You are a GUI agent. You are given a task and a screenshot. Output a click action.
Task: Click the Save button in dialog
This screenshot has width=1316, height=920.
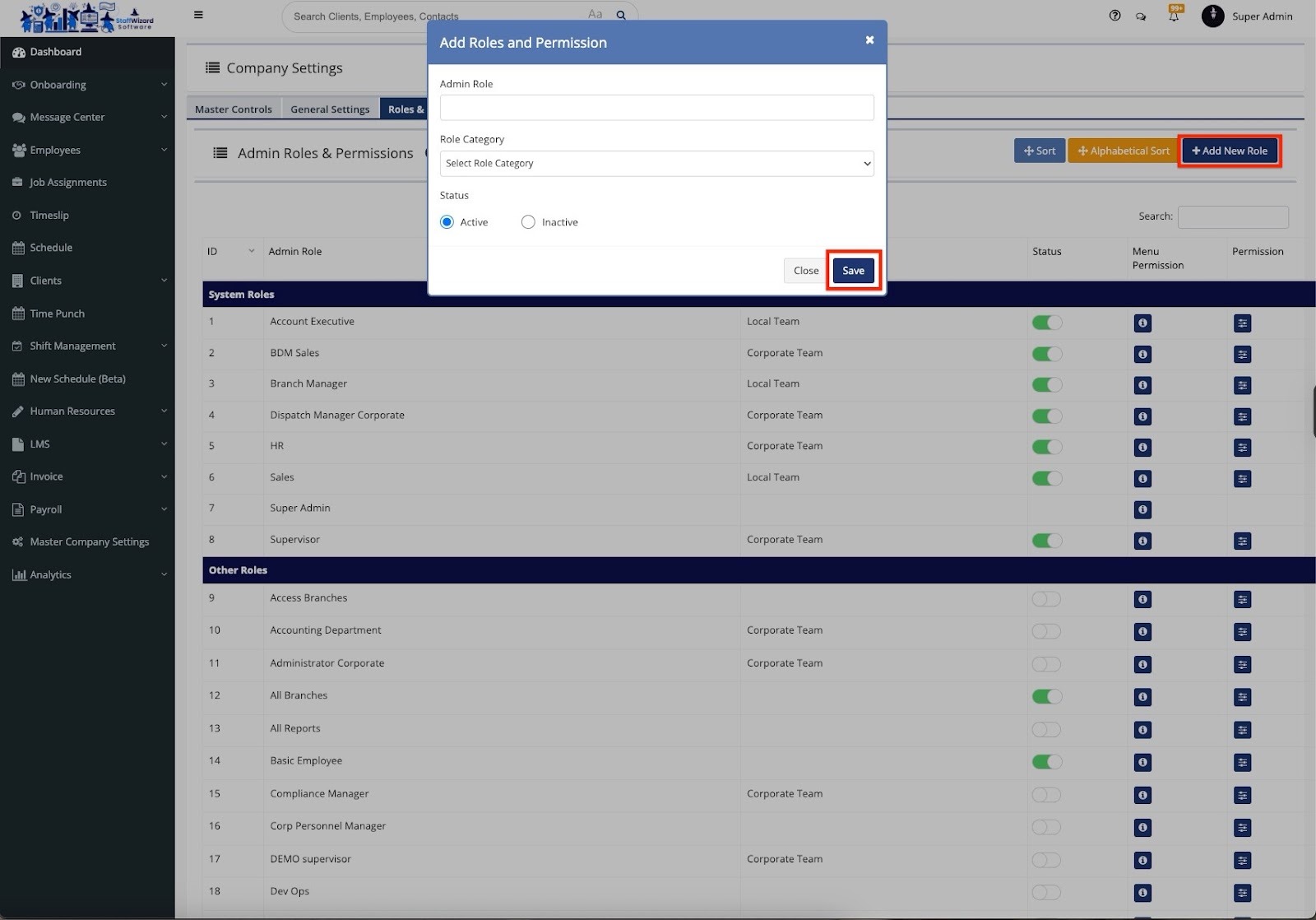click(853, 271)
